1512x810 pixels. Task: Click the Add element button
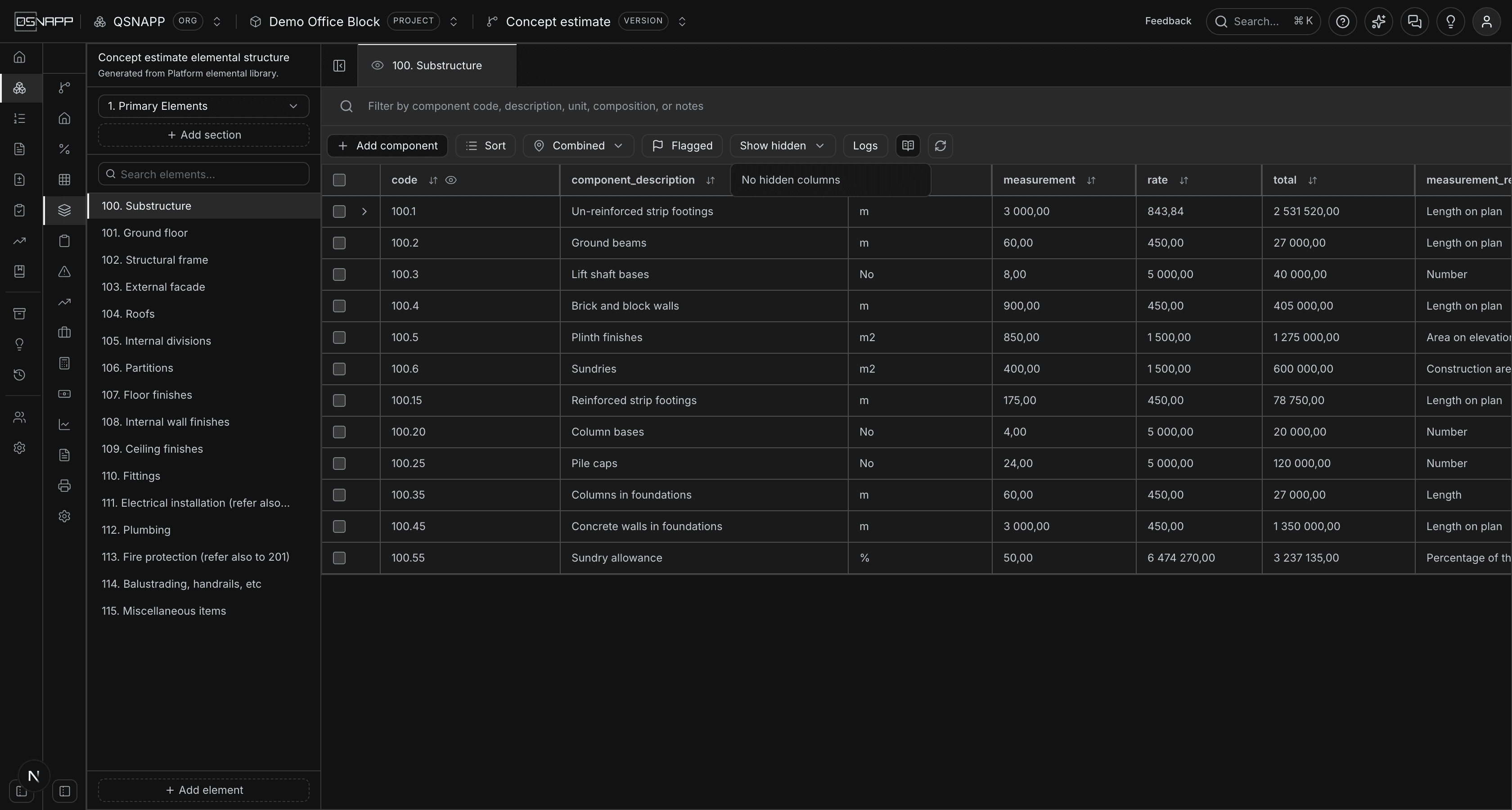[x=204, y=790]
